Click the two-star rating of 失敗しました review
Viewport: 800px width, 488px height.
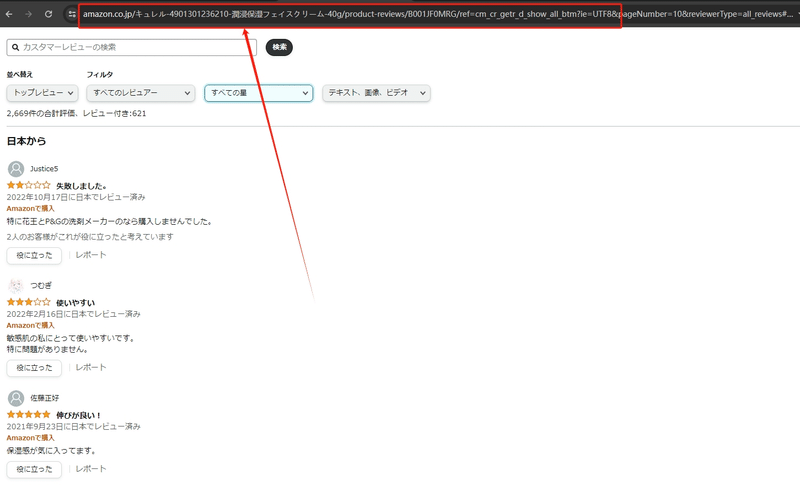coord(29,185)
